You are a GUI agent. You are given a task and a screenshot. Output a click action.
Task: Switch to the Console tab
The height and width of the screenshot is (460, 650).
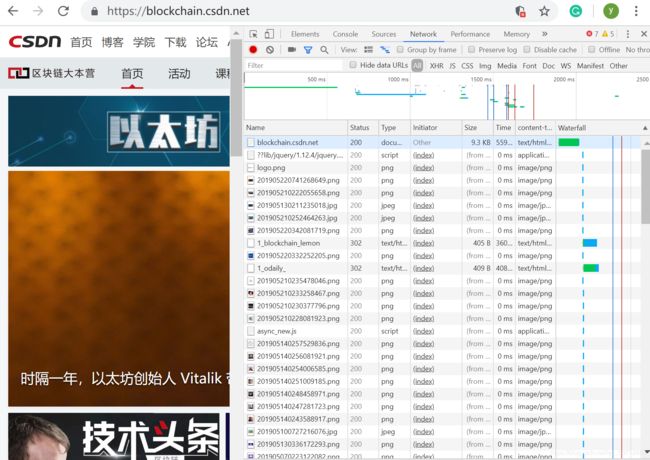(345, 34)
